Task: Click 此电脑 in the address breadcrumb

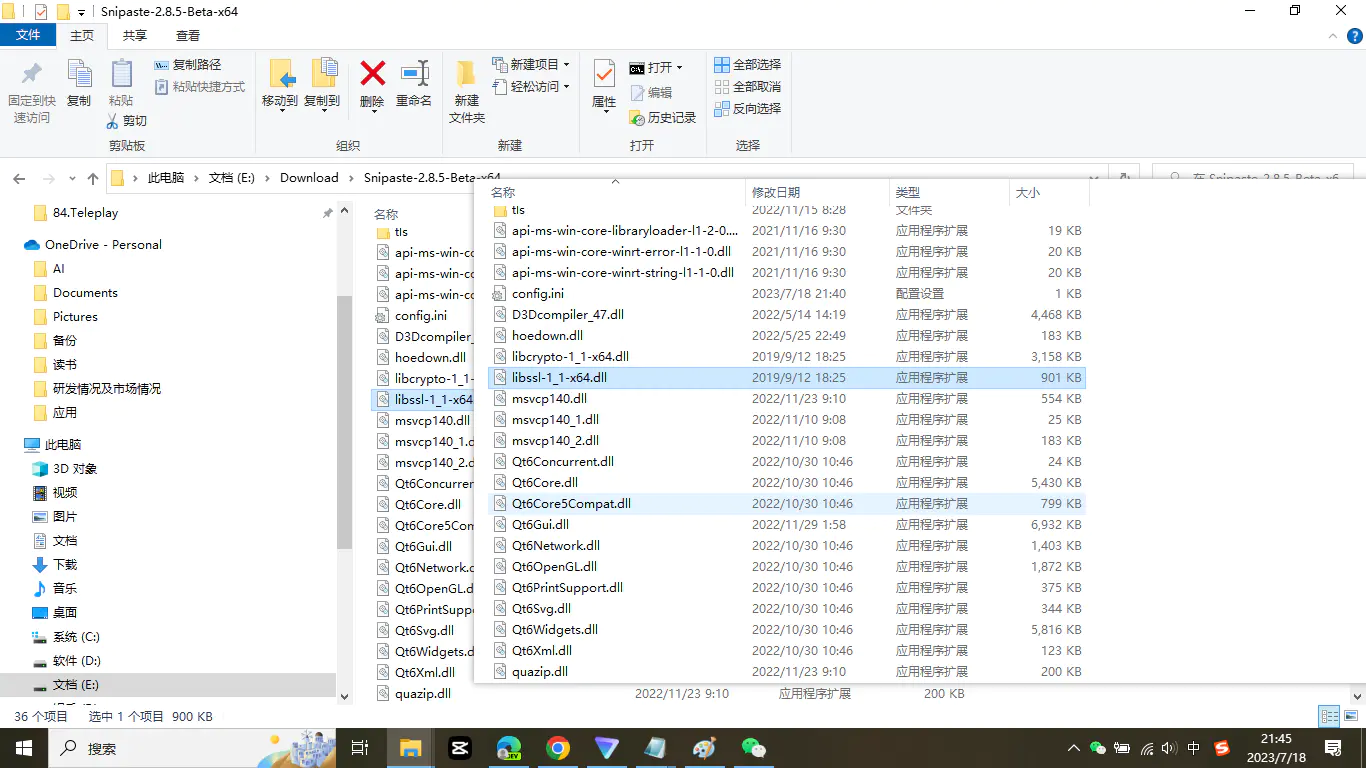Action: 166,178
